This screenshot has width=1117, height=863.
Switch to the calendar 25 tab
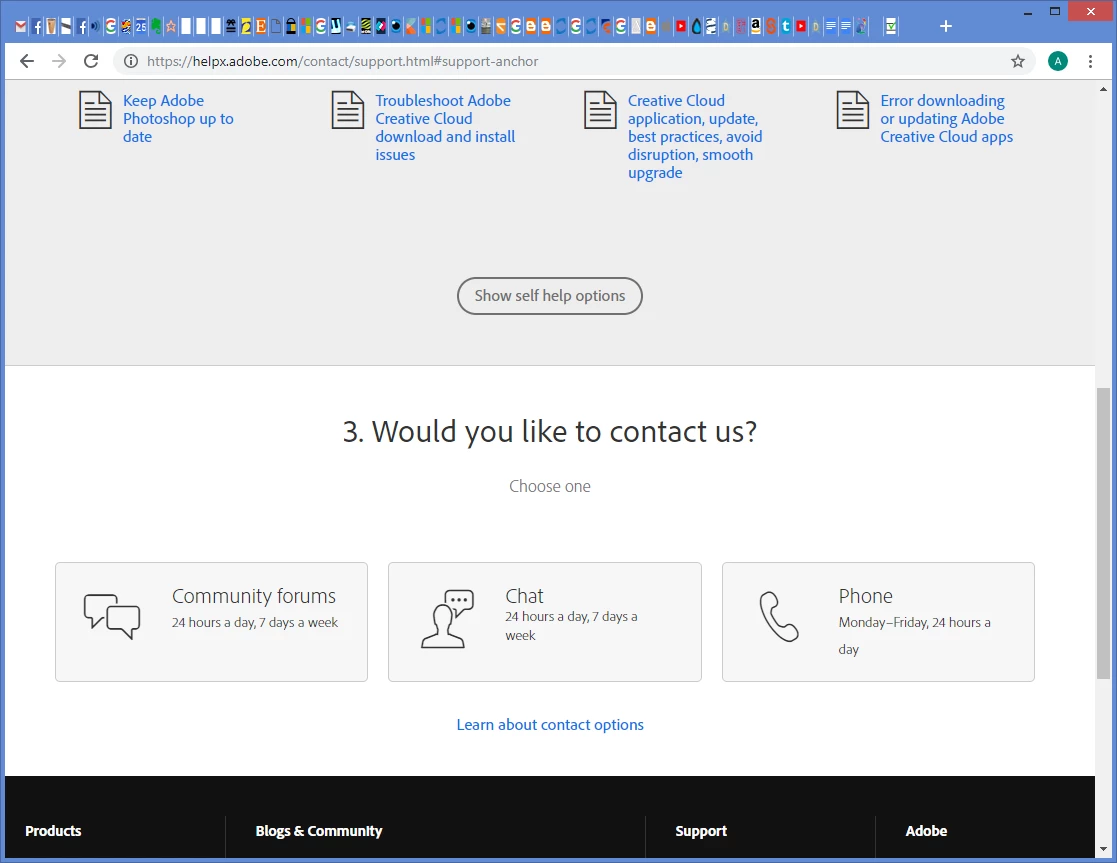(x=141, y=27)
